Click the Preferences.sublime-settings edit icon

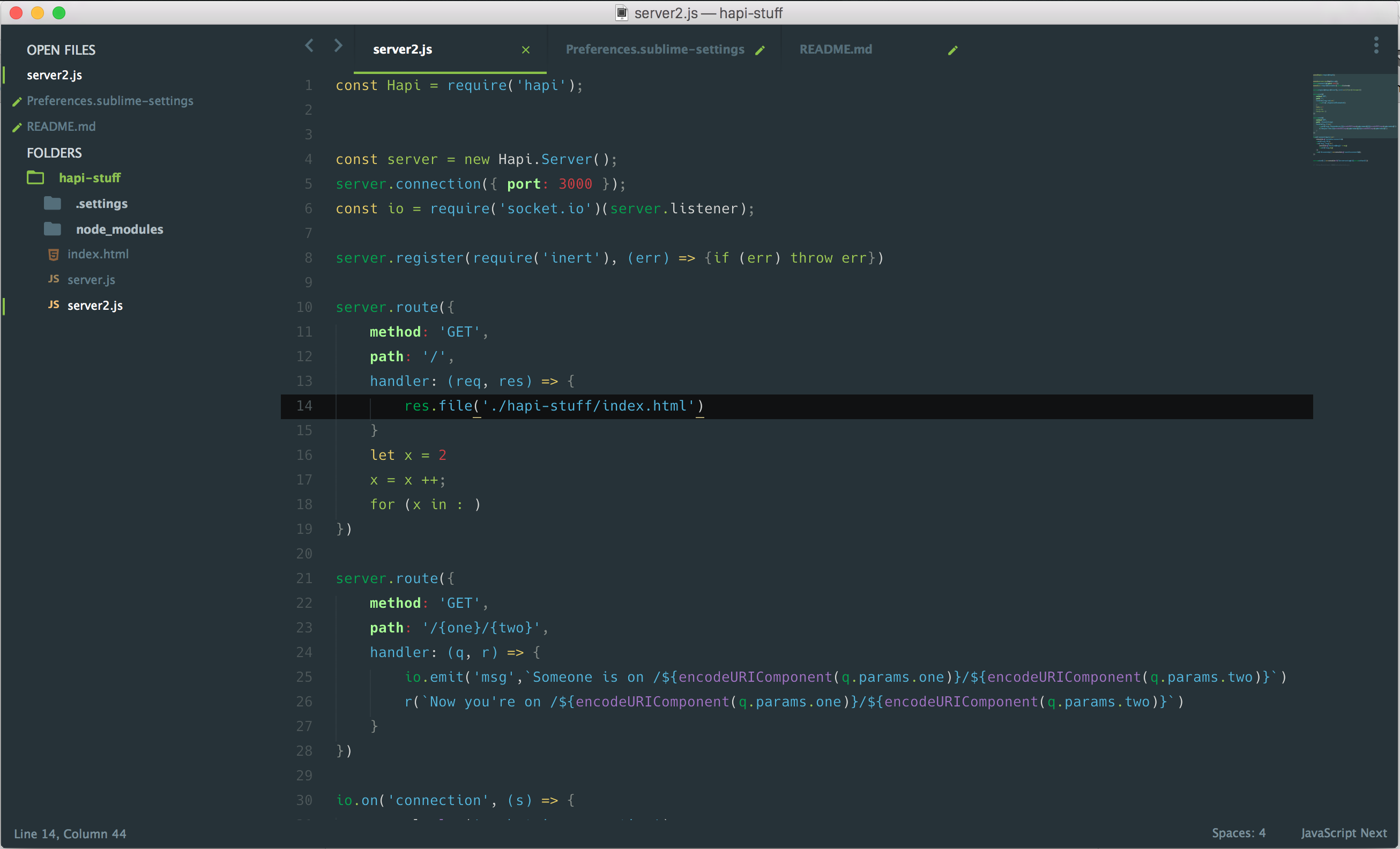(764, 48)
